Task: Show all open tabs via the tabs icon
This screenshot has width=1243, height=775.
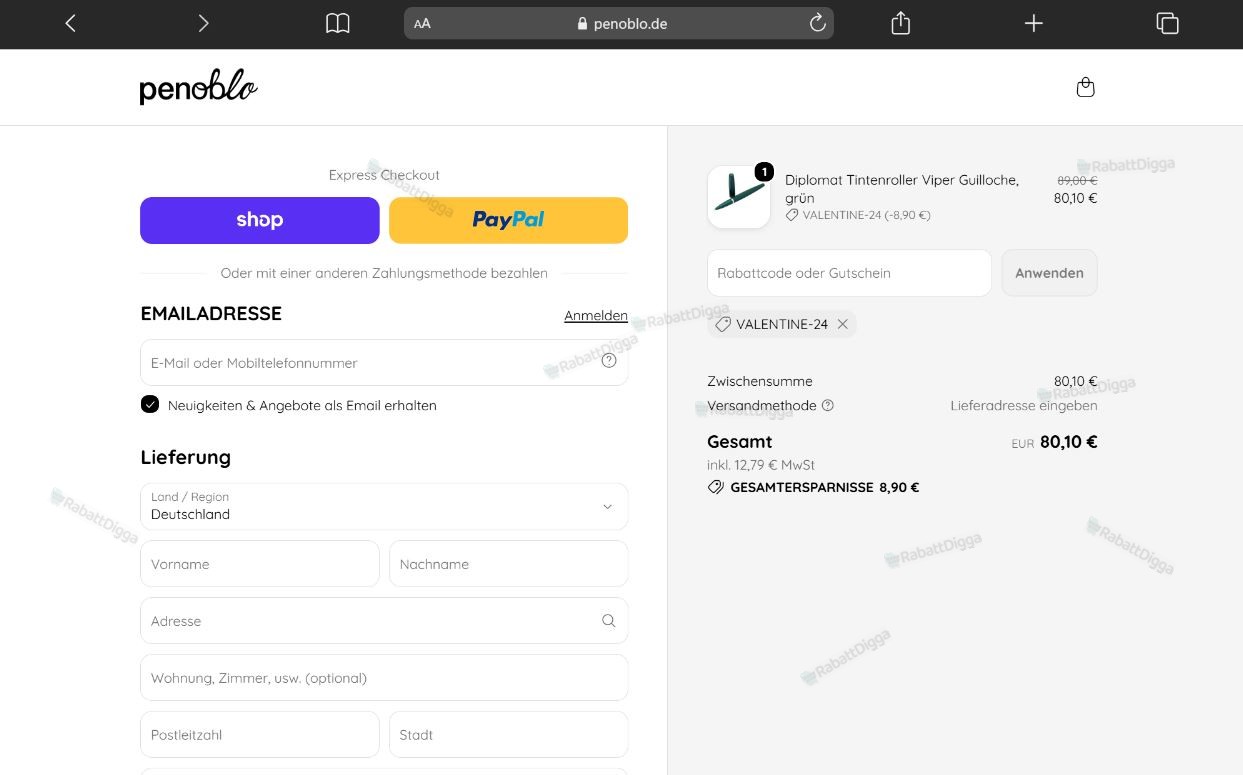Action: 1167,23
